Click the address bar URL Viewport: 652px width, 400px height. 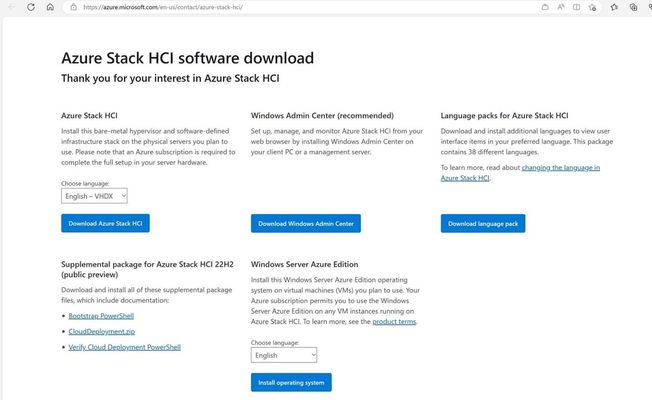click(x=163, y=7)
